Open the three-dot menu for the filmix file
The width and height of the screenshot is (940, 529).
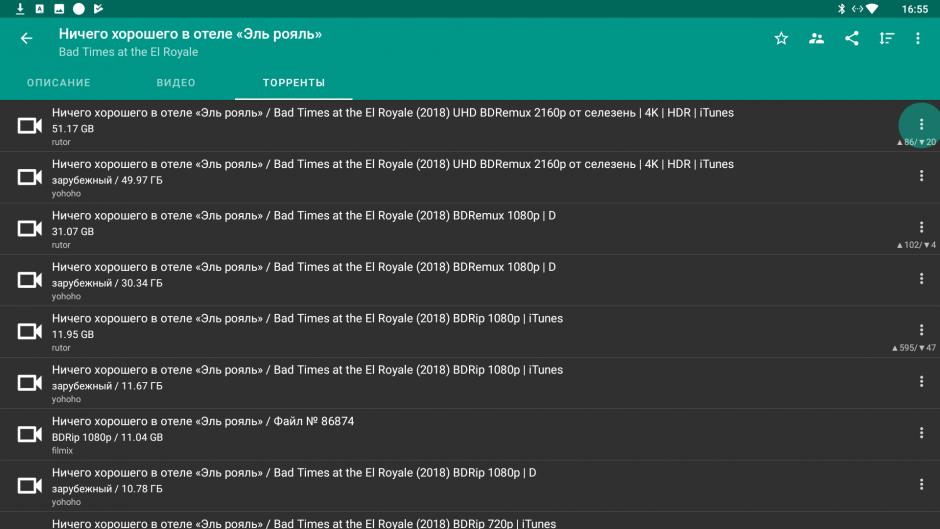pos(921,433)
